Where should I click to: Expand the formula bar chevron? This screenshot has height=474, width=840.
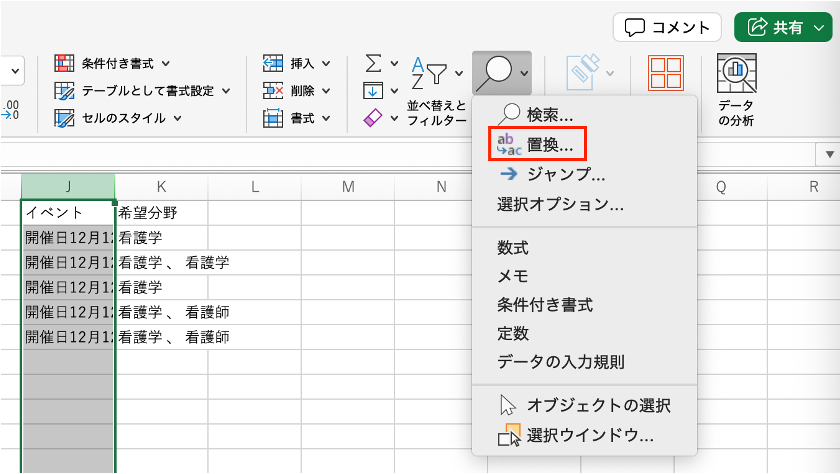coord(828,155)
